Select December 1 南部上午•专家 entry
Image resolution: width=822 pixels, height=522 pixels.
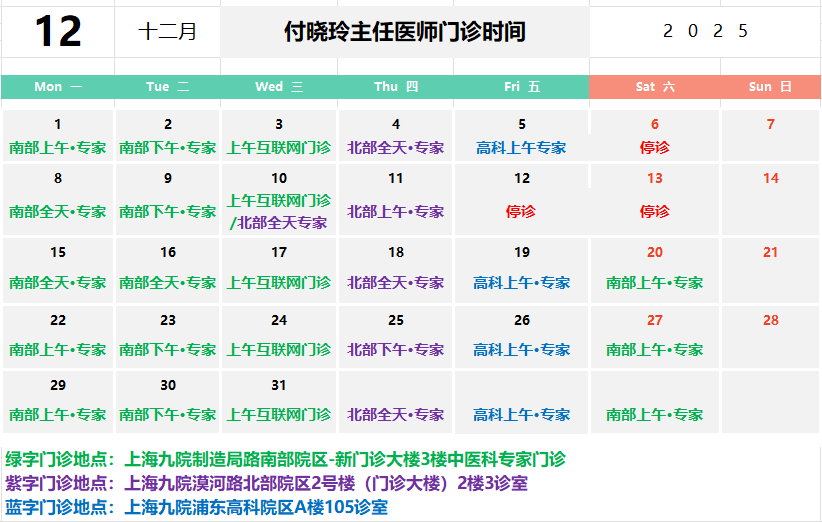point(58,147)
